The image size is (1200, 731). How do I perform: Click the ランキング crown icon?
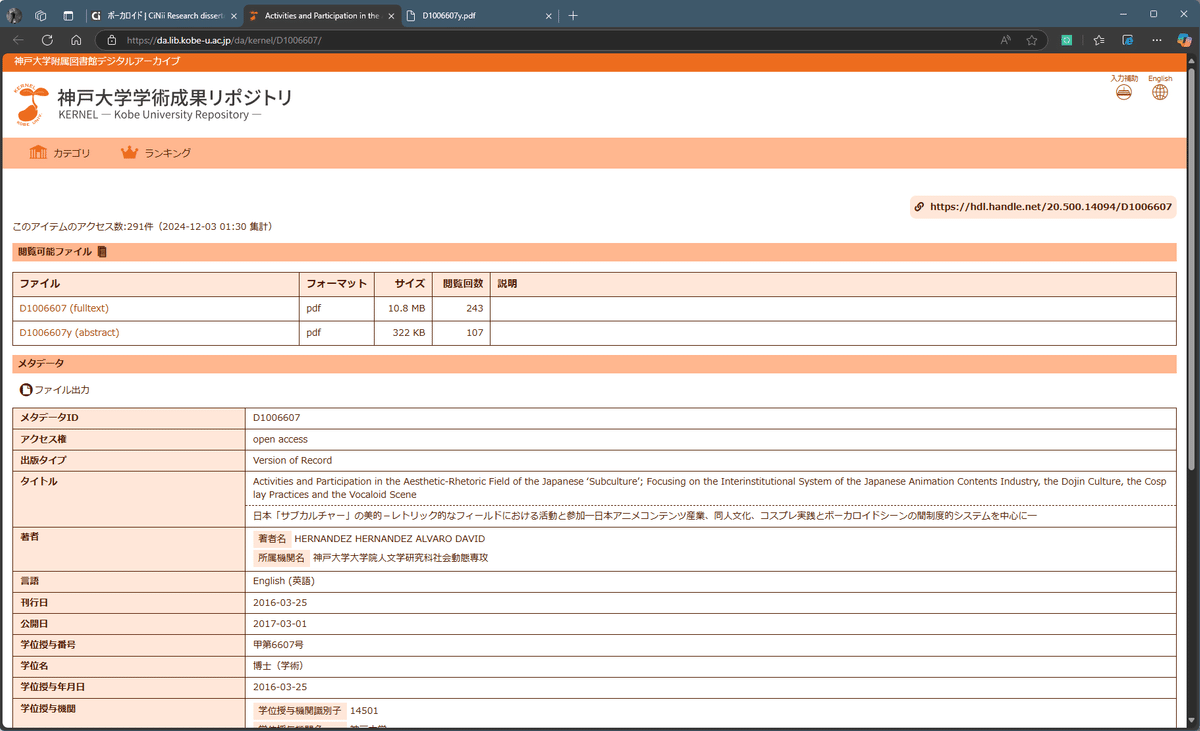point(129,153)
